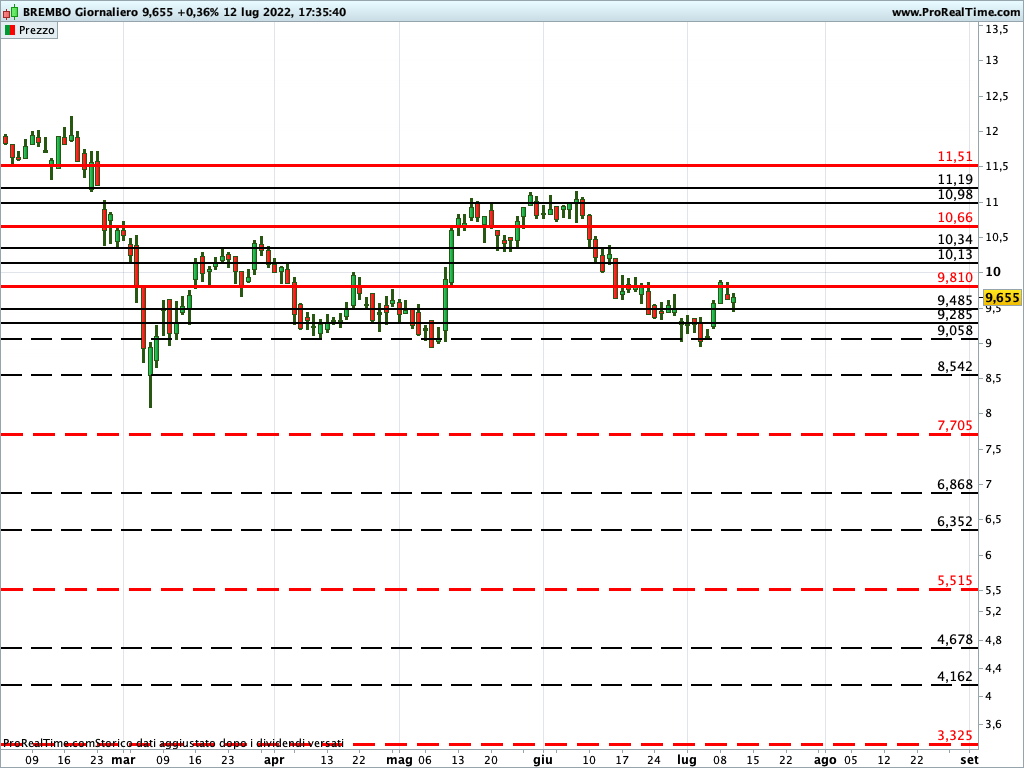Click the "lug" month marker on time axis
Viewport: 1024px width, 768px height.
click(686, 760)
